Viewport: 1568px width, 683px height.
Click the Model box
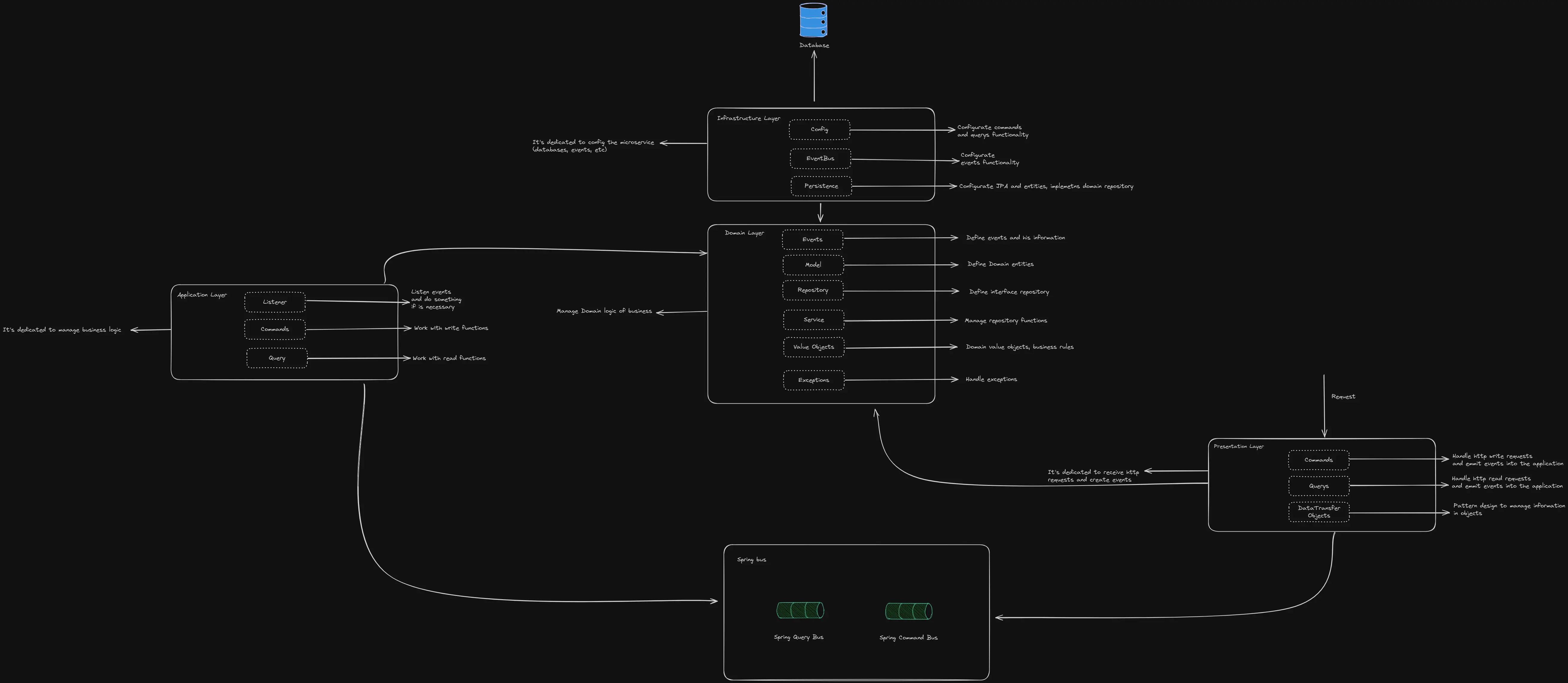(x=813, y=265)
